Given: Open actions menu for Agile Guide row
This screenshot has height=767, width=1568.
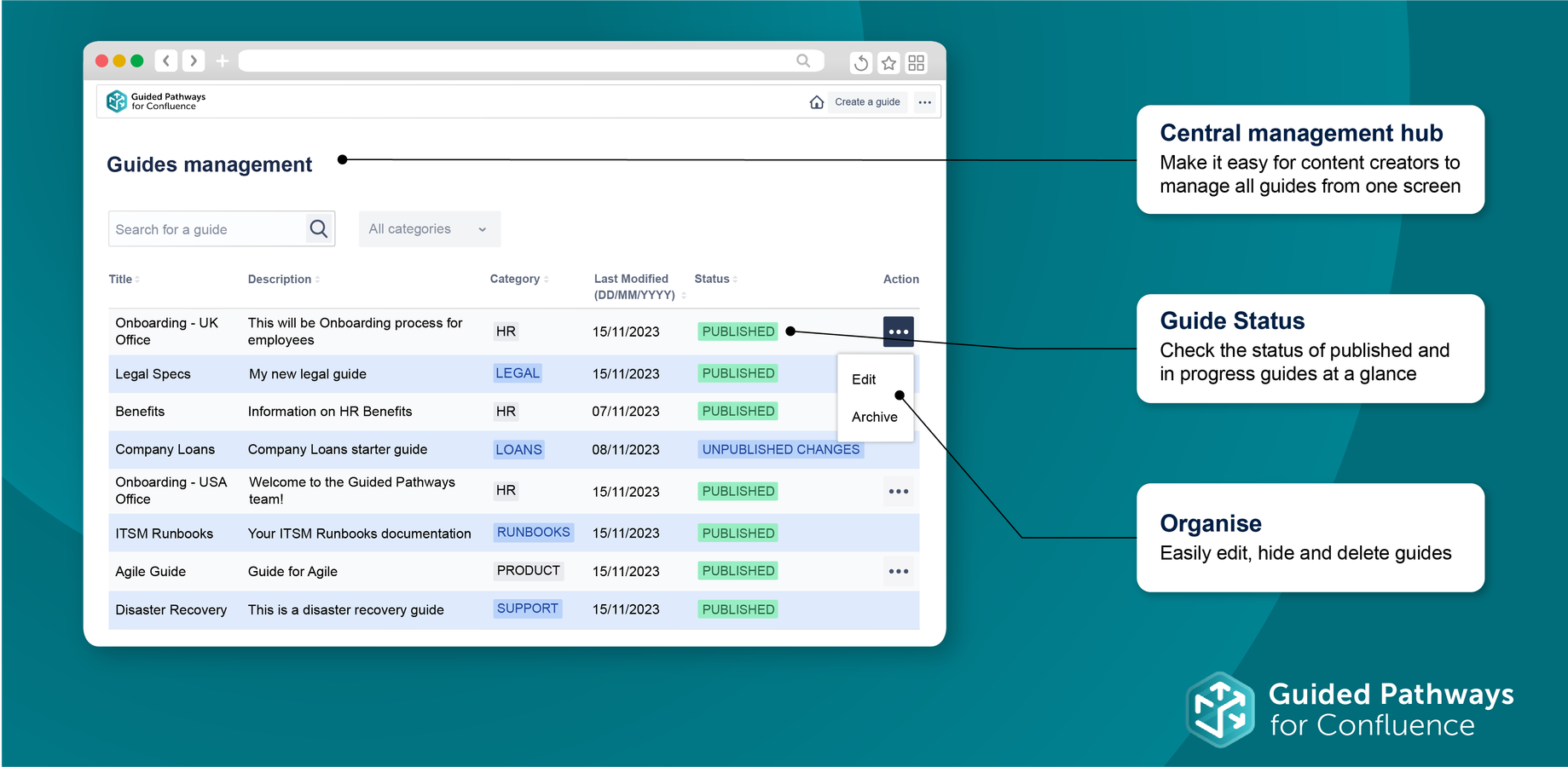Looking at the screenshot, I should pyautogui.click(x=899, y=571).
